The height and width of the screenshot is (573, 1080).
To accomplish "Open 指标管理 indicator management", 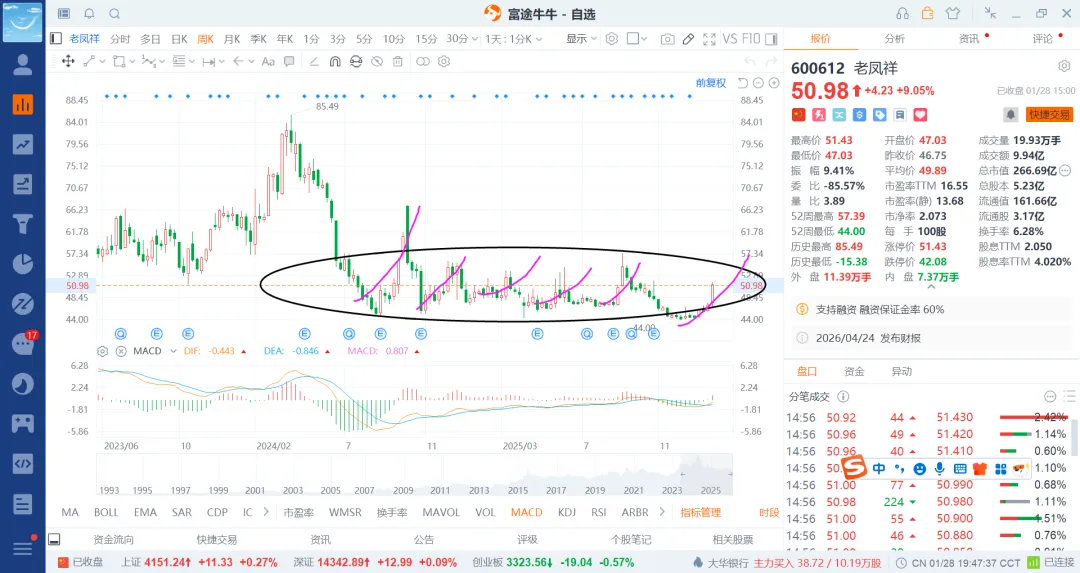I will coord(700,512).
